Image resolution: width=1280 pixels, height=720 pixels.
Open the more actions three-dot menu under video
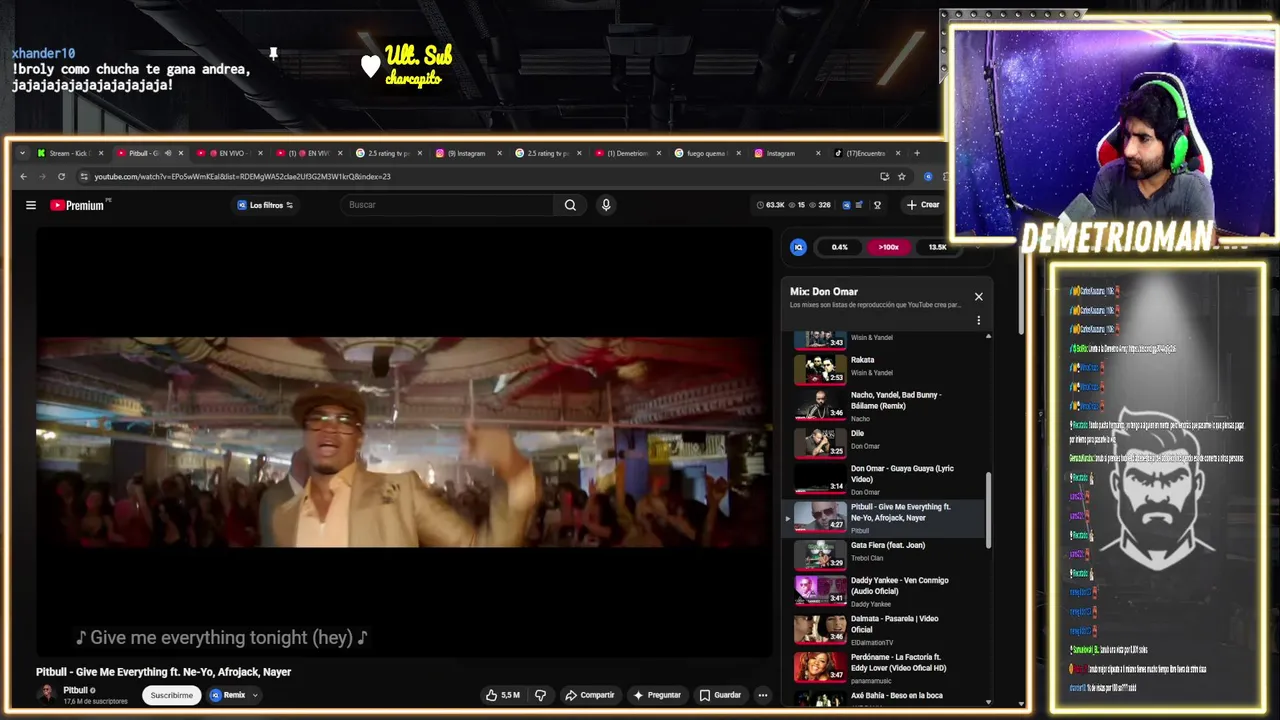point(762,695)
